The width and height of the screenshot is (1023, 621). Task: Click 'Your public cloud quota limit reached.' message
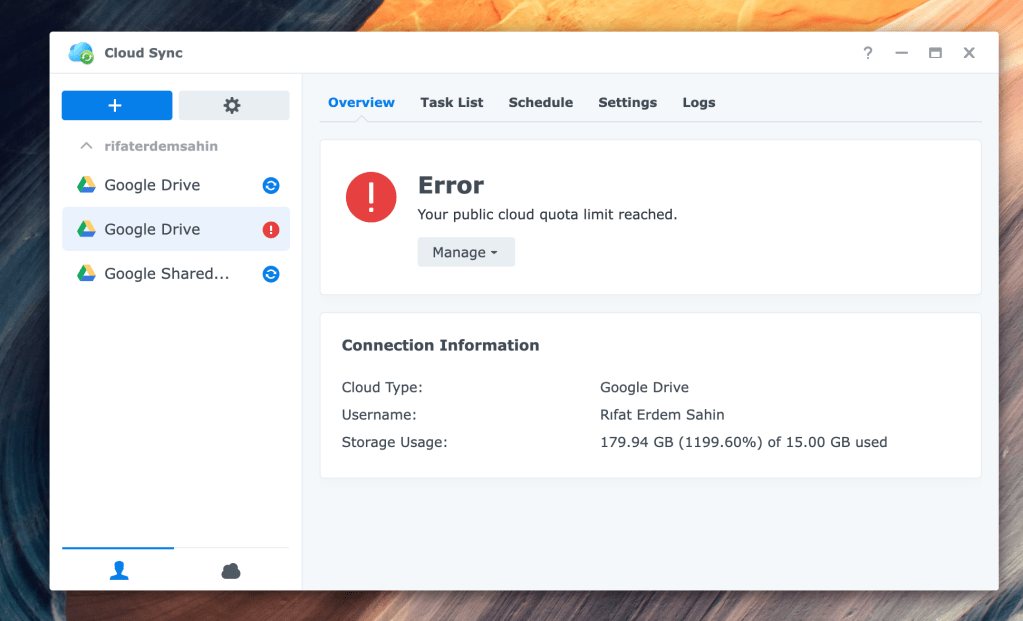(547, 215)
